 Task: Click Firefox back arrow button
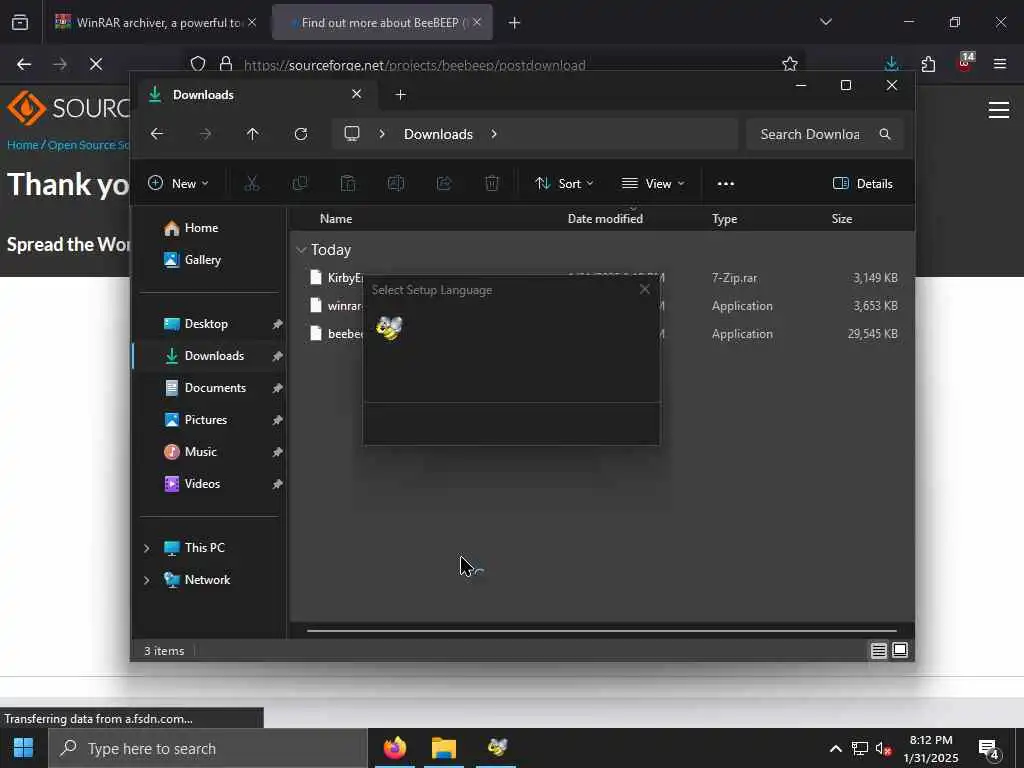click(x=24, y=64)
